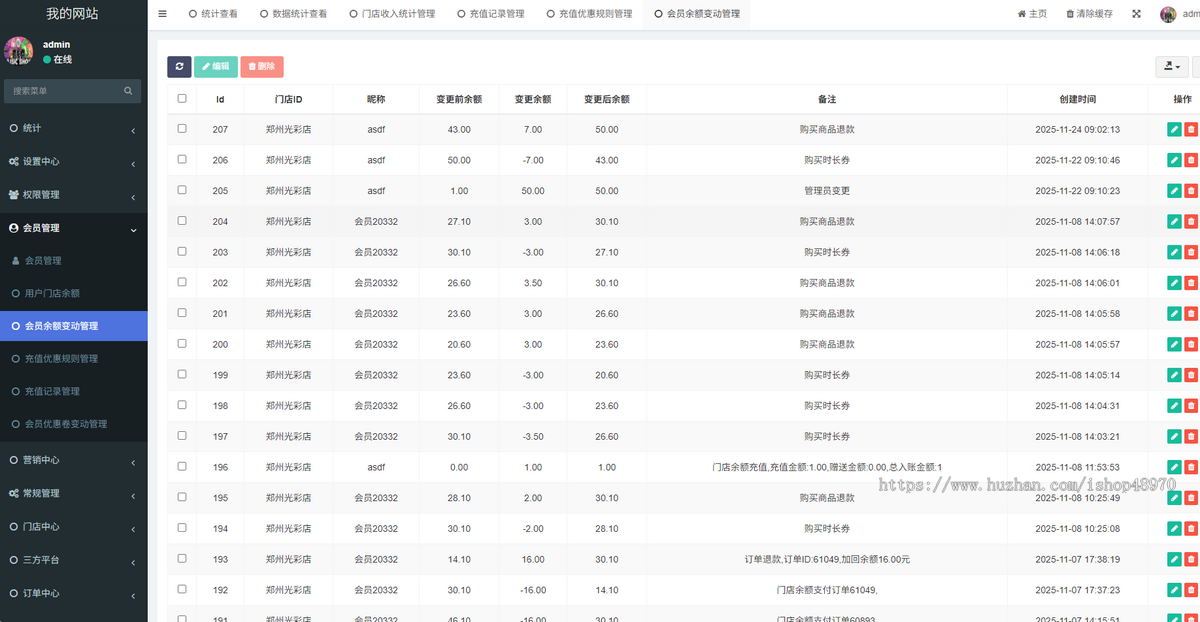Click the search magnifier icon in sidebar
Image resolution: width=1200 pixels, height=622 pixels.
point(129,90)
